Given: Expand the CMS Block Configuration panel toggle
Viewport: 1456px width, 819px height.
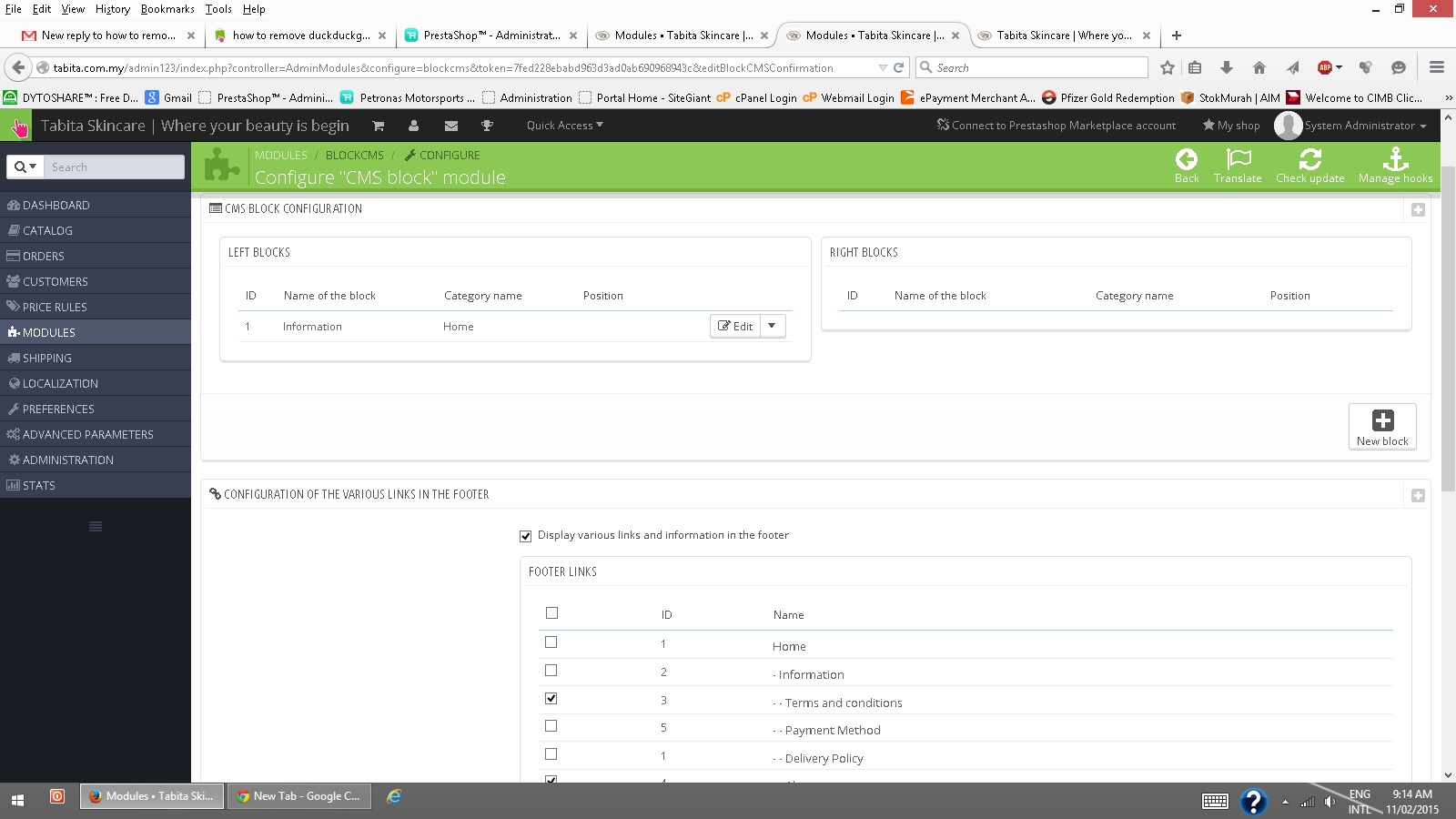Looking at the screenshot, I should 1418,209.
